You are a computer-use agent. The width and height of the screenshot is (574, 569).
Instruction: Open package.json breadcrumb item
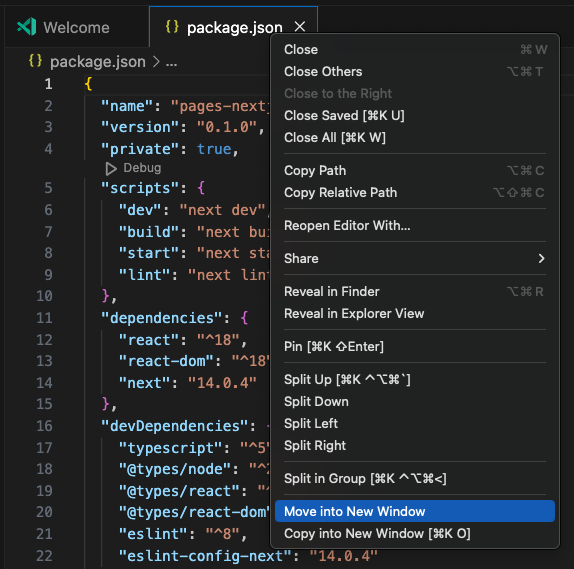(98, 62)
